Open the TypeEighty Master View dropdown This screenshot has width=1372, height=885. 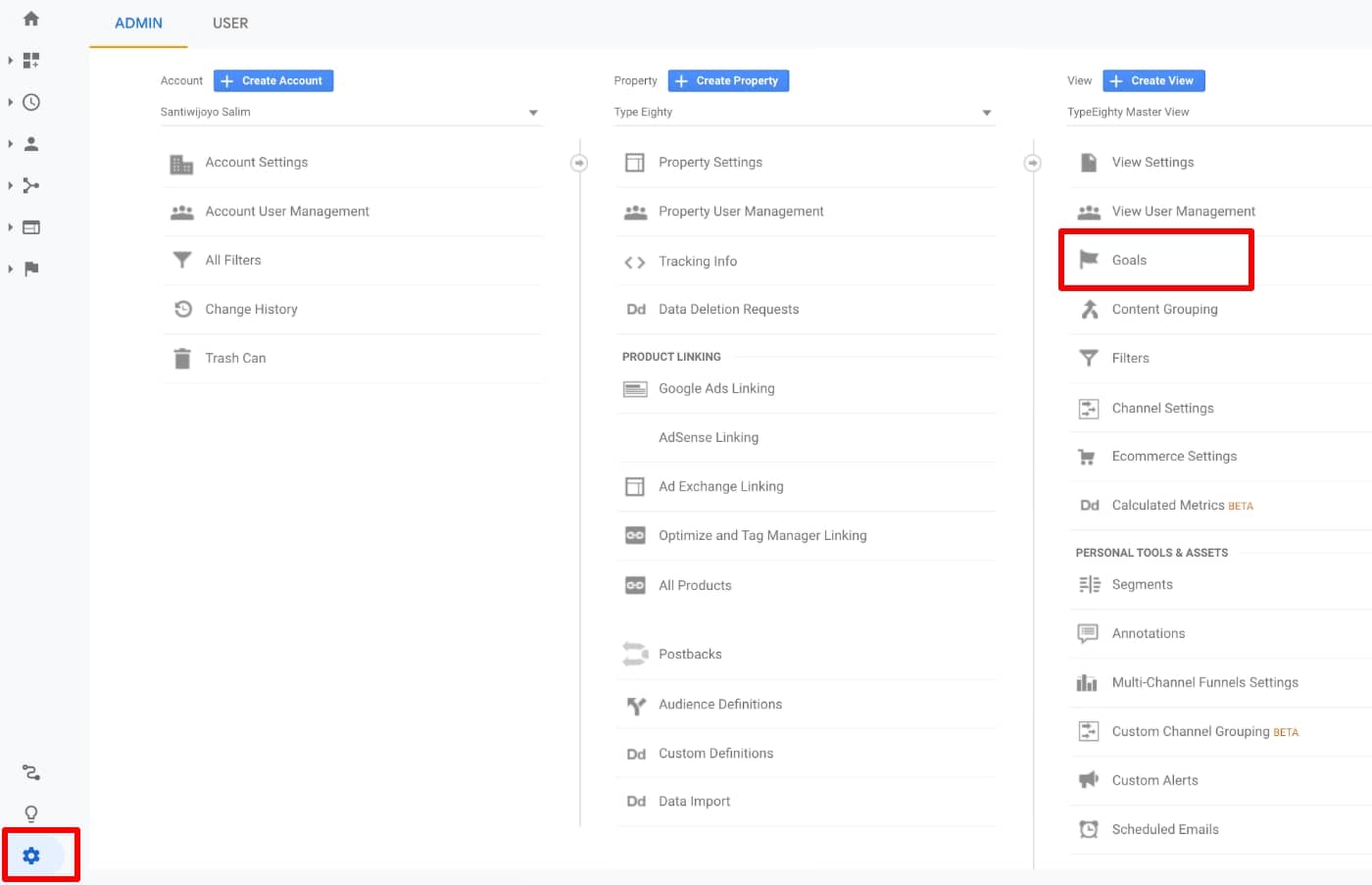click(1219, 112)
